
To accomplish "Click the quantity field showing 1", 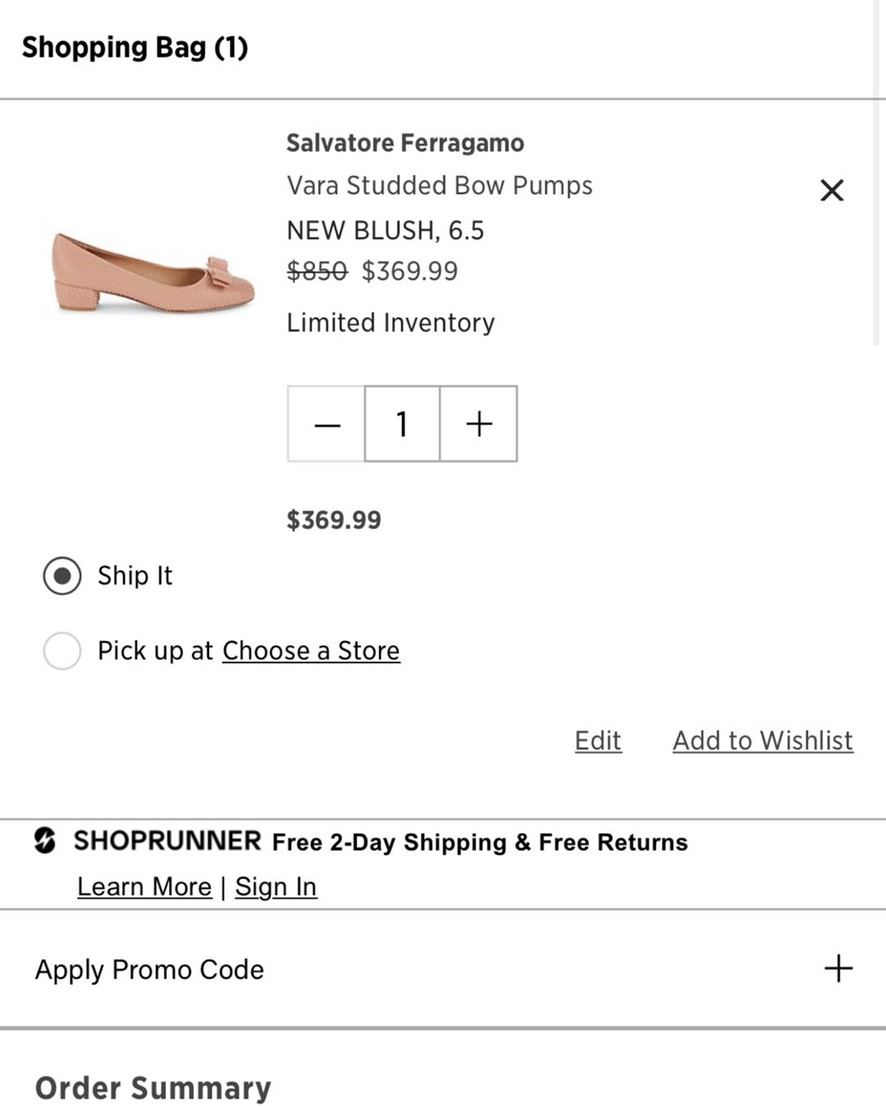I will point(402,424).
